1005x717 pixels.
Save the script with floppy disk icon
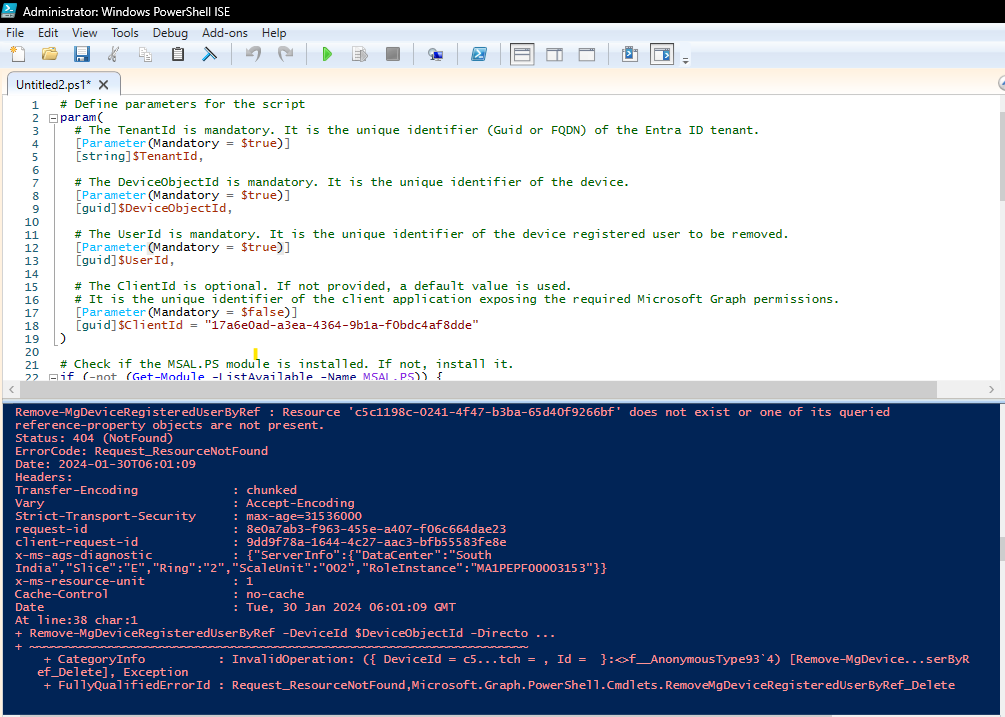[x=81, y=54]
